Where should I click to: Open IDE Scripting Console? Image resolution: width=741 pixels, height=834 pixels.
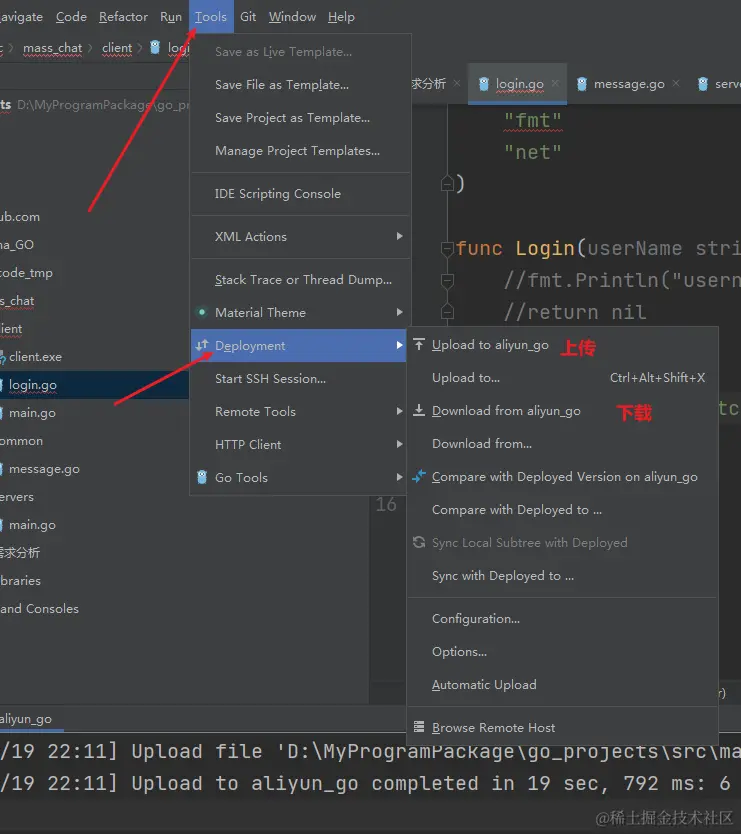[x=301, y=194]
